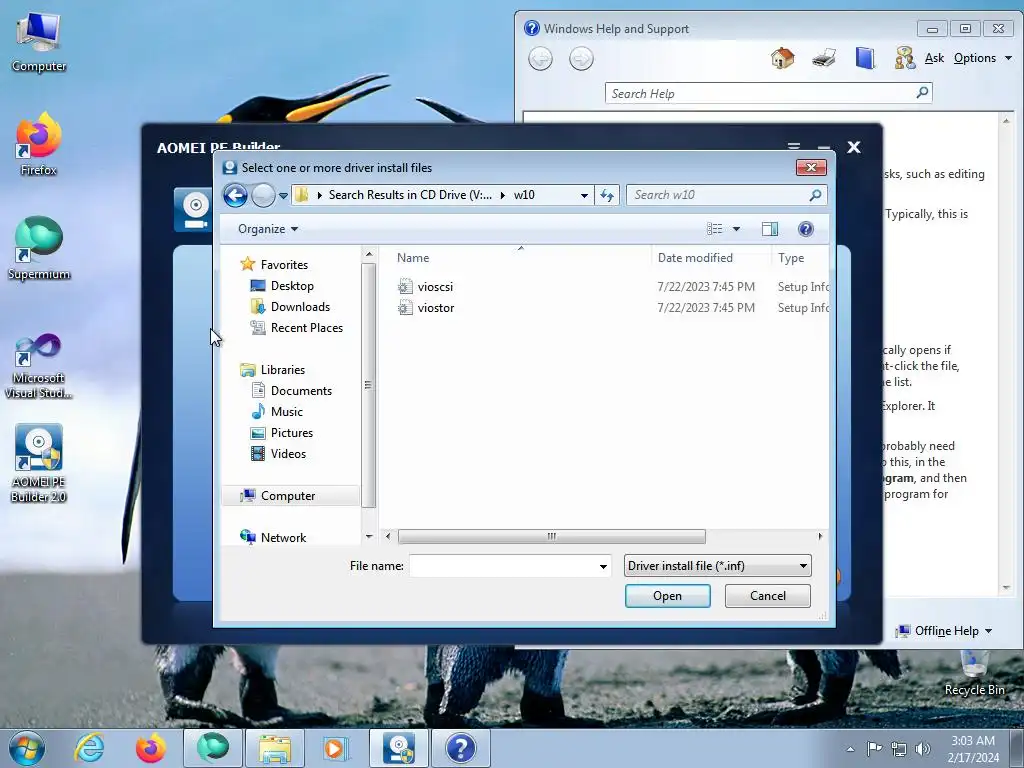Screen dimensions: 1024x768
Task: Close the AOMEI PE Builder window
Action: tap(854, 147)
